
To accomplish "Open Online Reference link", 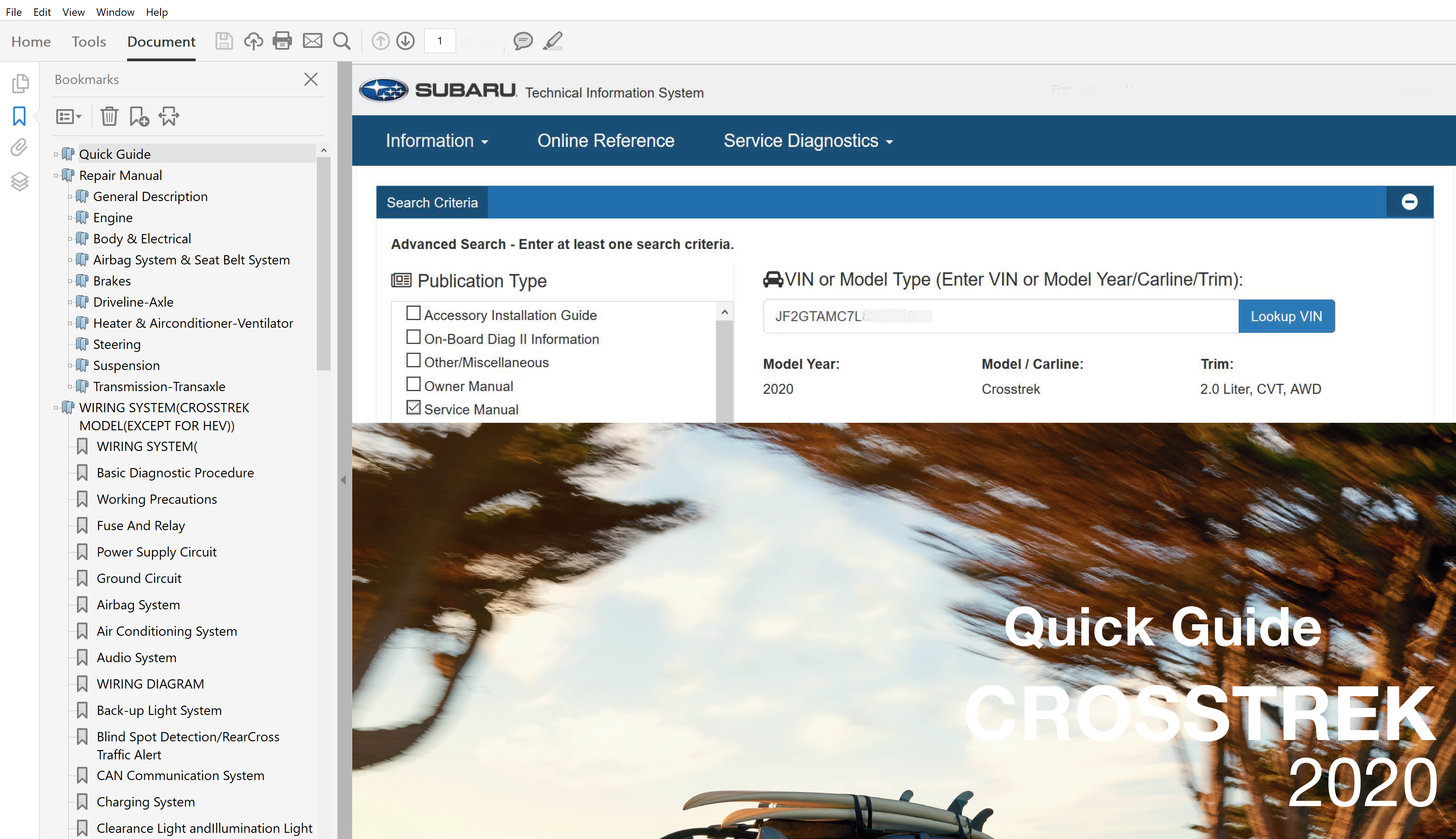I will click(x=606, y=141).
